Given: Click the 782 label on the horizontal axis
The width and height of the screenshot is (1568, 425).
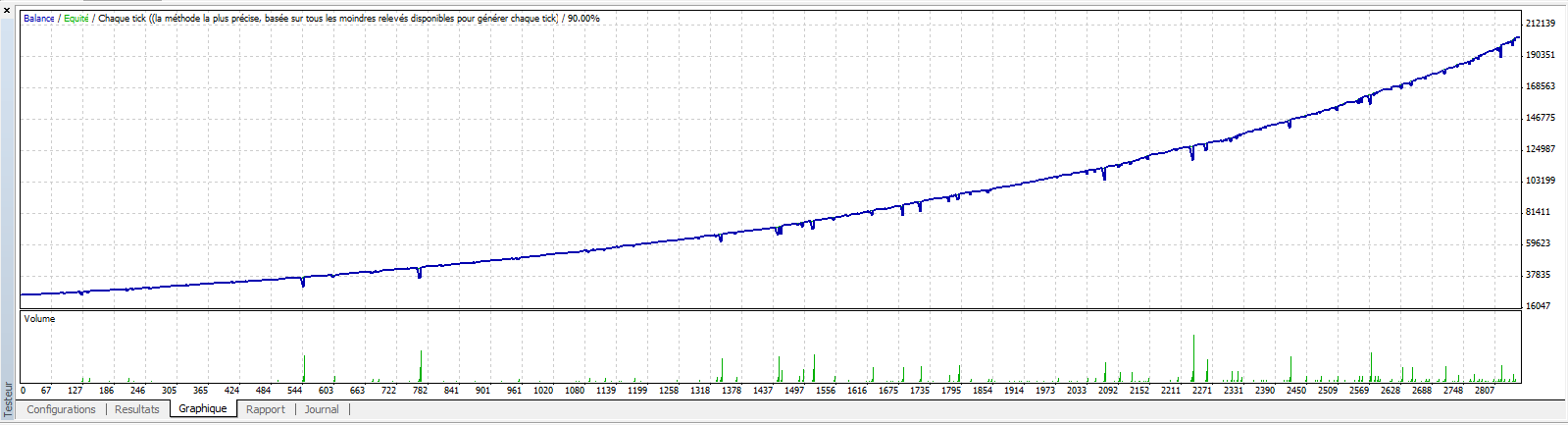Looking at the screenshot, I should 420,391.
